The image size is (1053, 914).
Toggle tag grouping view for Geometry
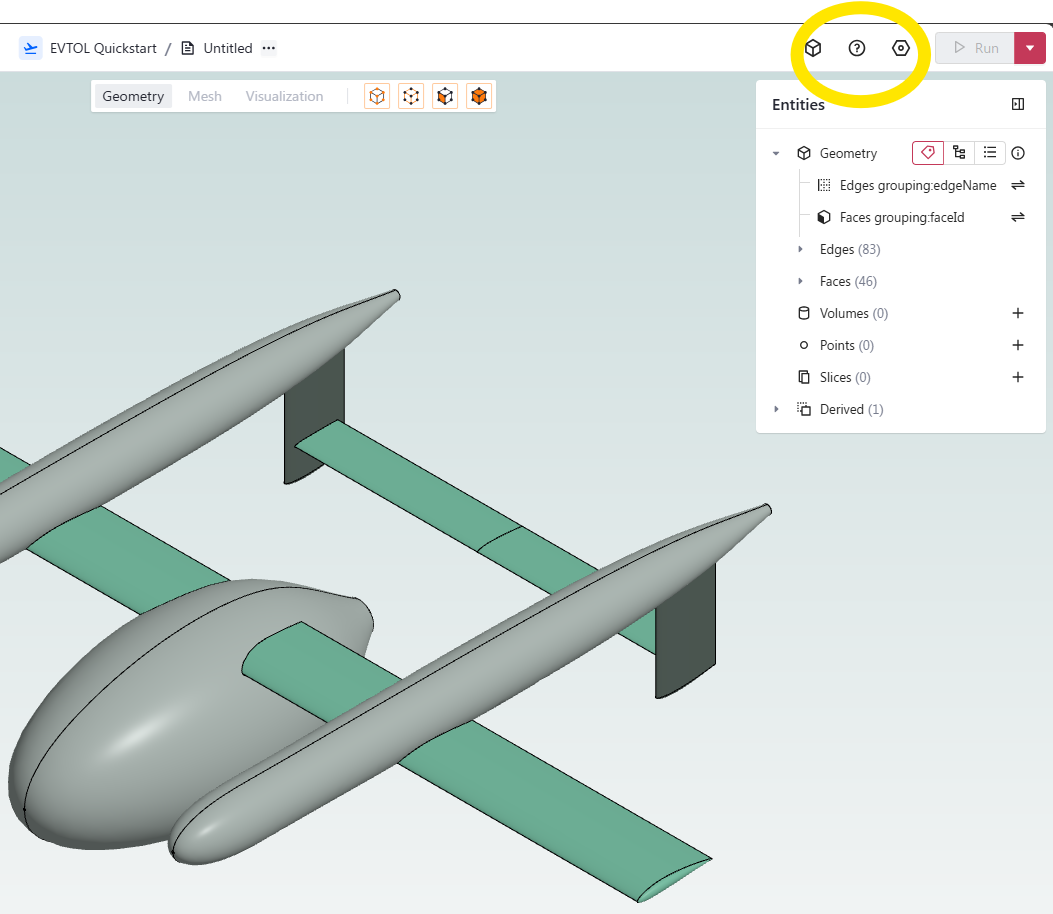[927, 153]
